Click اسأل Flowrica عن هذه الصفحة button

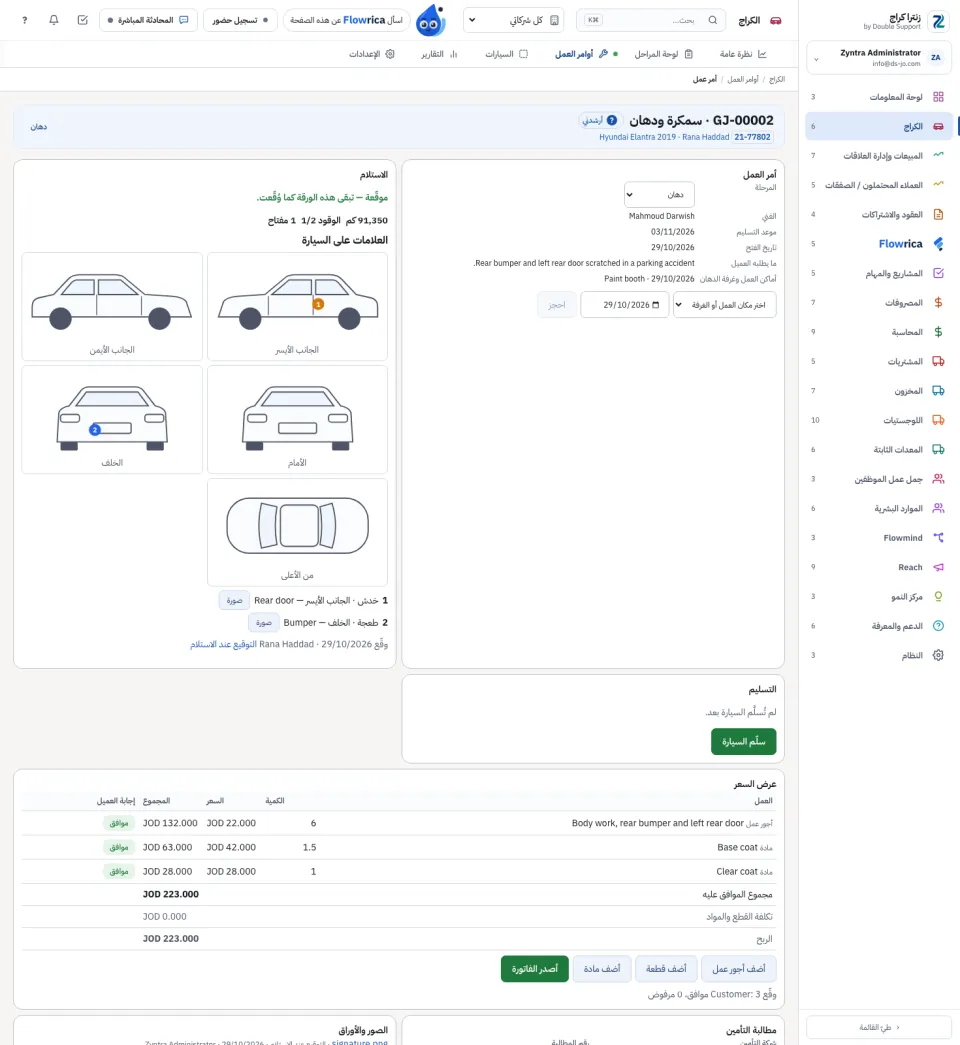[x=346, y=20]
